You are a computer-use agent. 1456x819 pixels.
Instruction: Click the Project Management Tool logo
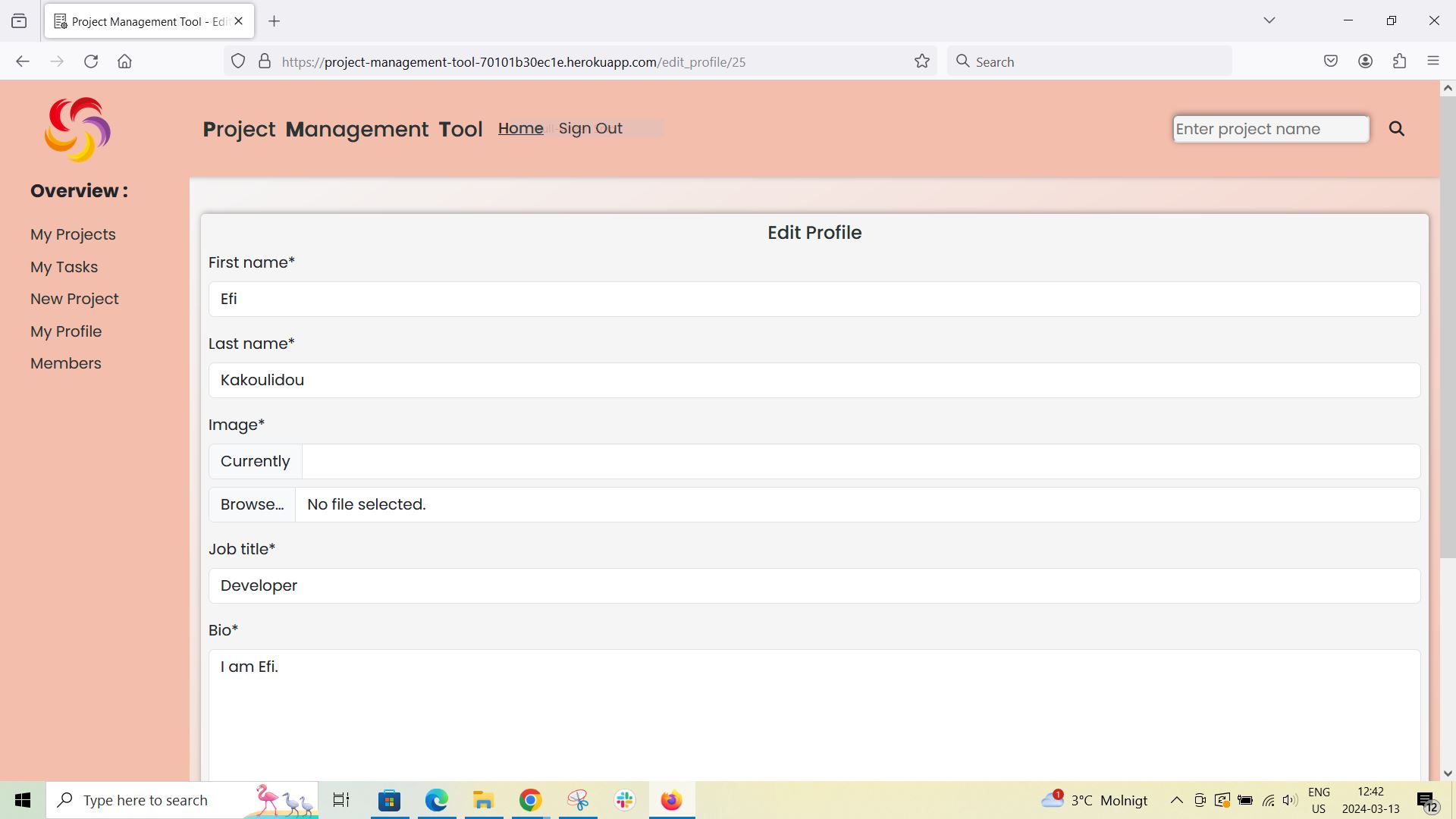[77, 129]
